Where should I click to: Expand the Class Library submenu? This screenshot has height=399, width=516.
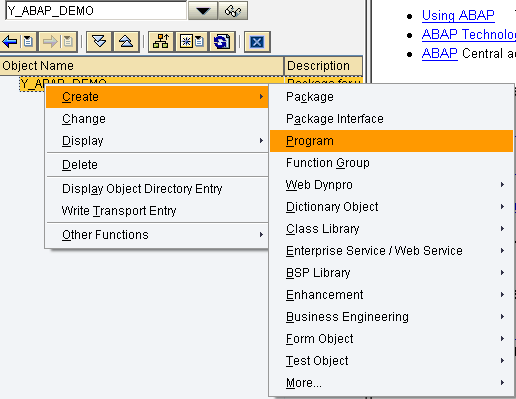tap(391, 229)
